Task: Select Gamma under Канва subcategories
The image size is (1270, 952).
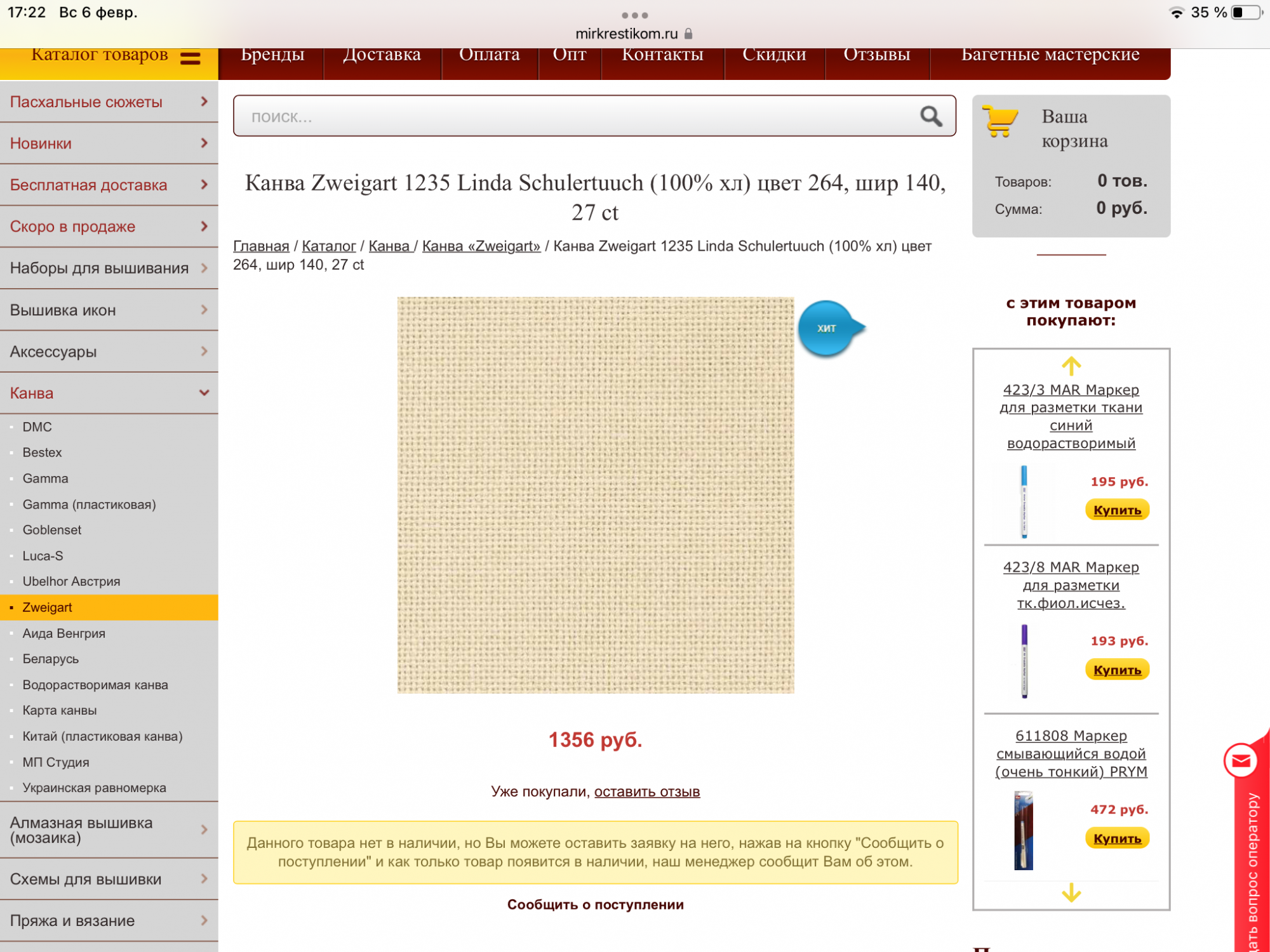Action: pos(45,479)
